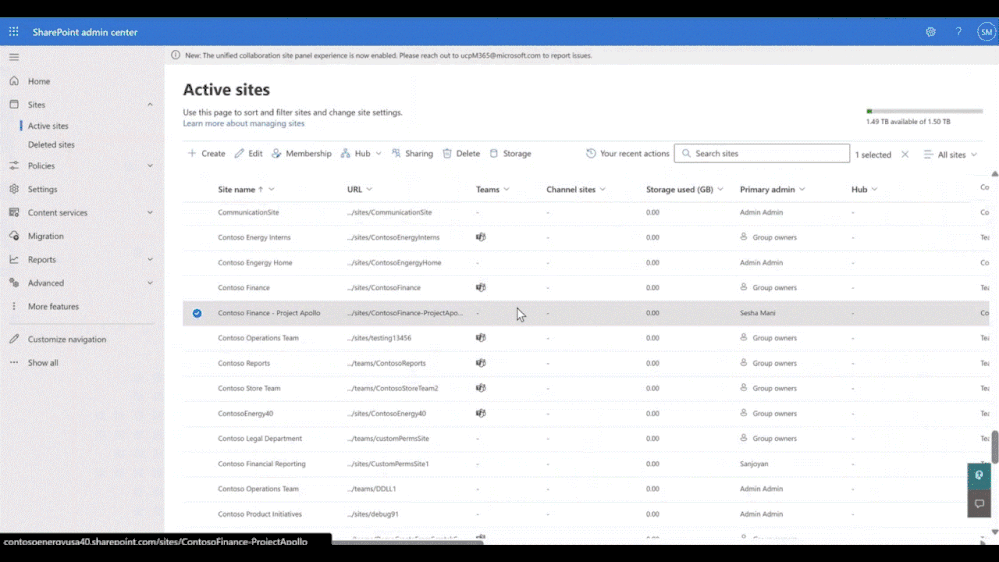Click the Teams icon for Contoso Energy Interns

(x=481, y=237)
